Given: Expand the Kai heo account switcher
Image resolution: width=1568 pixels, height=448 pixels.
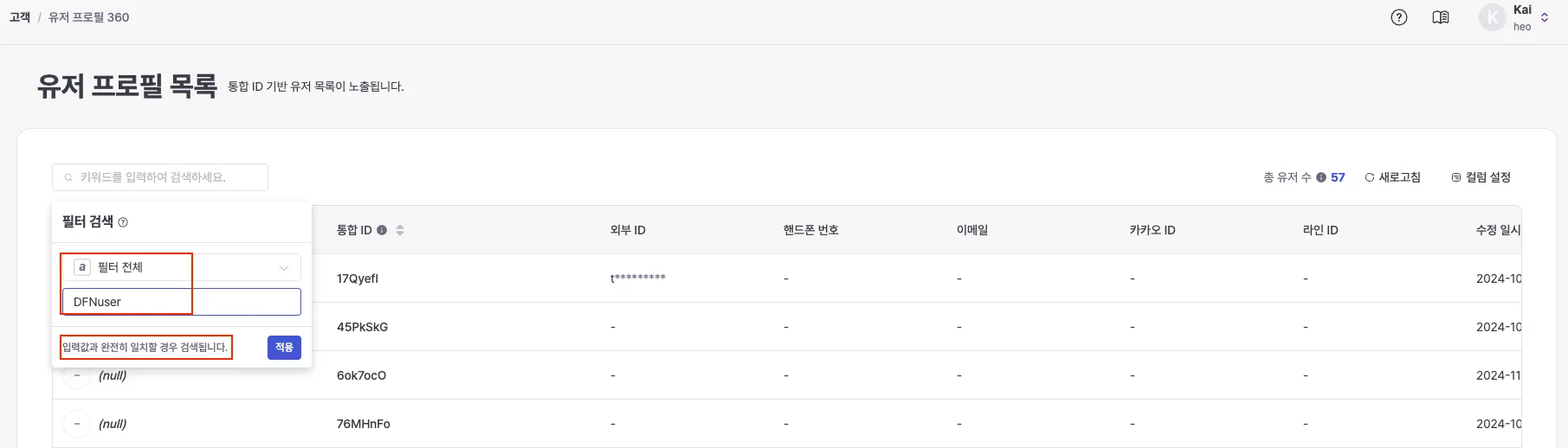Looking at the screenshot, I should [1545, 17].
